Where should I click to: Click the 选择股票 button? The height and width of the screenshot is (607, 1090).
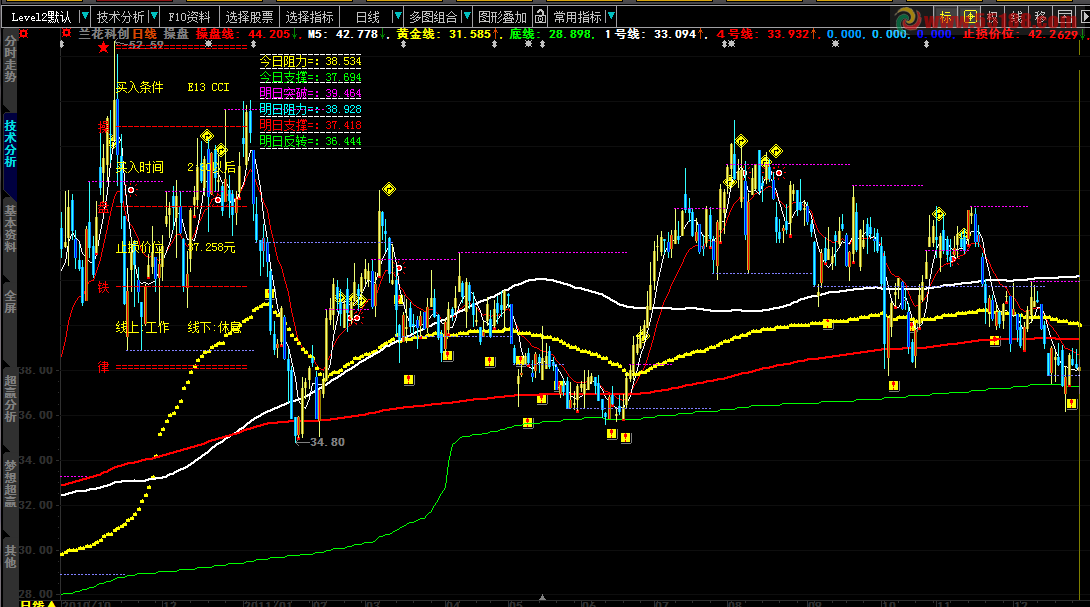point(249,17)
